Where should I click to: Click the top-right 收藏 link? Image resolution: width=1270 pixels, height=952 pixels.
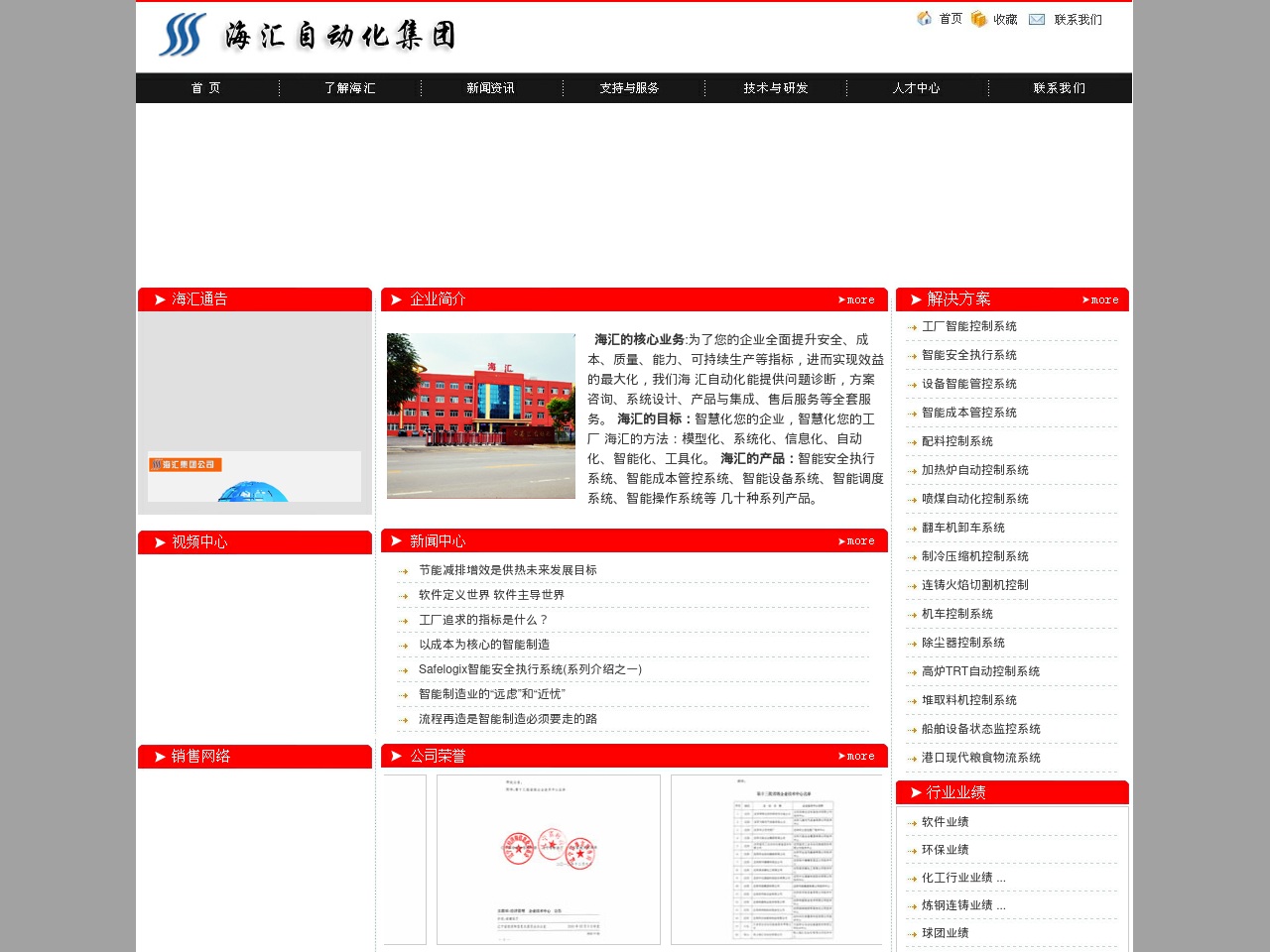pyautogui.click(x=1006, y=19)
